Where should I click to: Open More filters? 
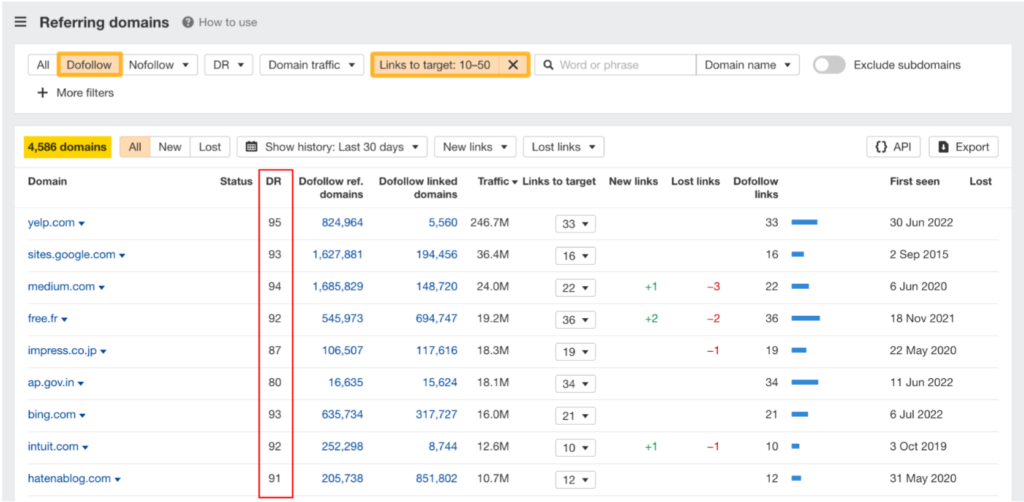pyautogui.click(x=76, y=93)
